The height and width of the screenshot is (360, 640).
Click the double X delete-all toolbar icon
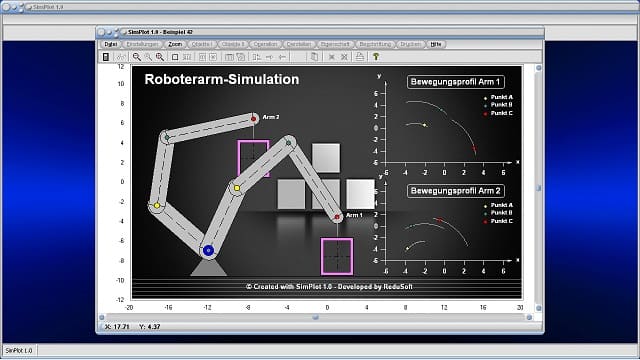point(344,57)
